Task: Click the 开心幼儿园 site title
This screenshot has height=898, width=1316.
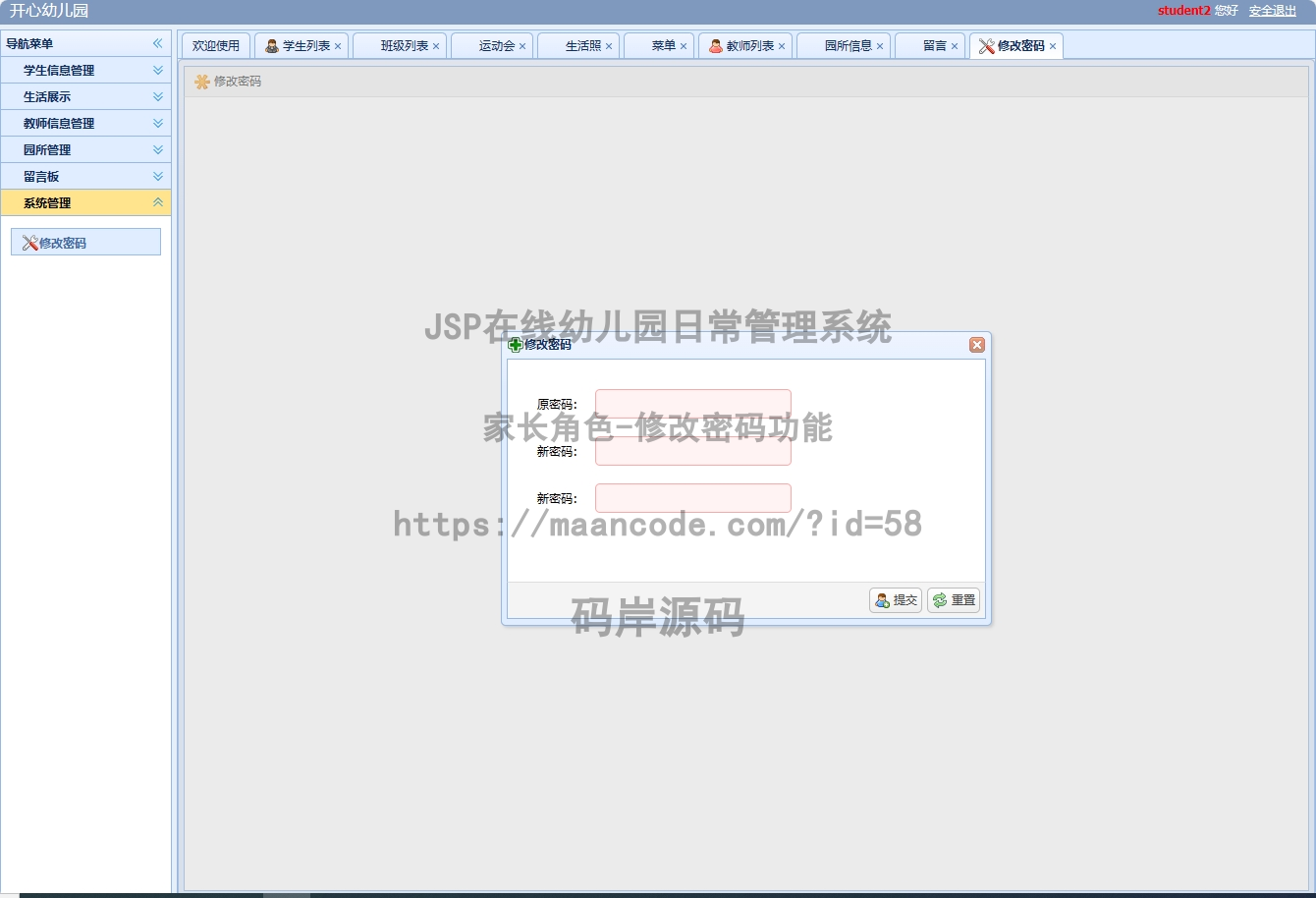Action: pos(49,11)
